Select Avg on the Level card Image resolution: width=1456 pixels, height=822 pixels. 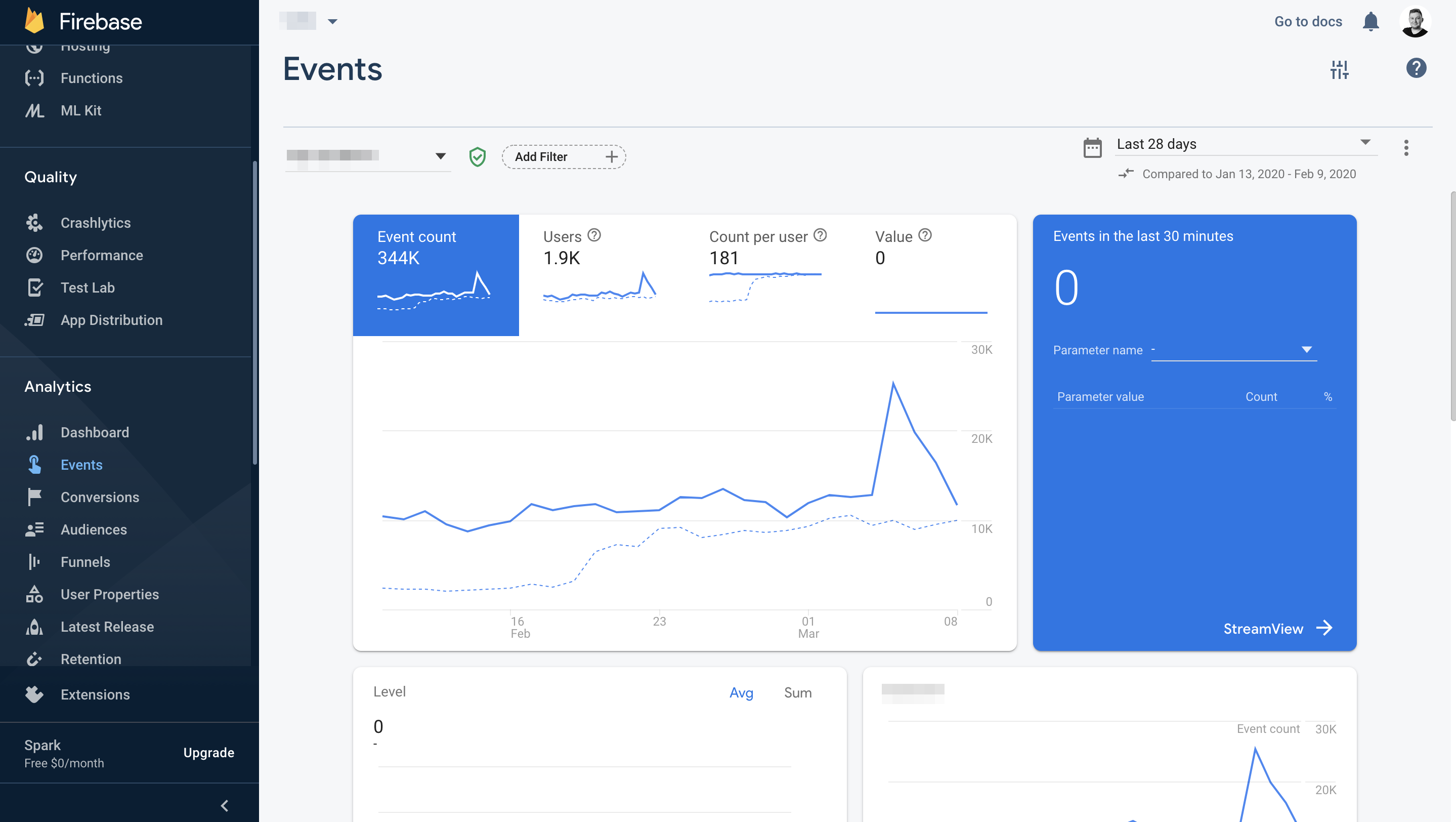pyautogui.click(x=741, y=692)
